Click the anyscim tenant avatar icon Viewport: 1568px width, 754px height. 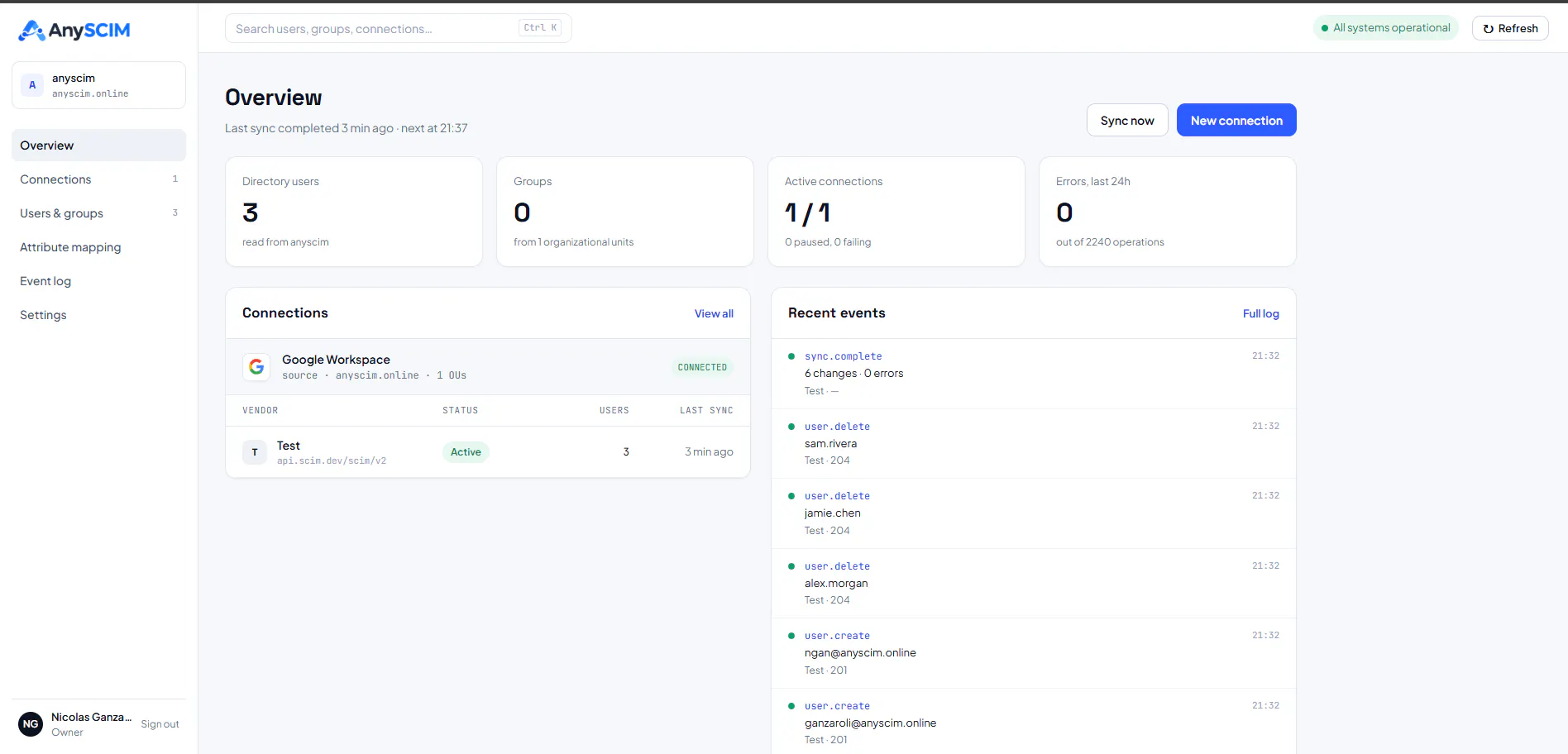pos(32,85)
